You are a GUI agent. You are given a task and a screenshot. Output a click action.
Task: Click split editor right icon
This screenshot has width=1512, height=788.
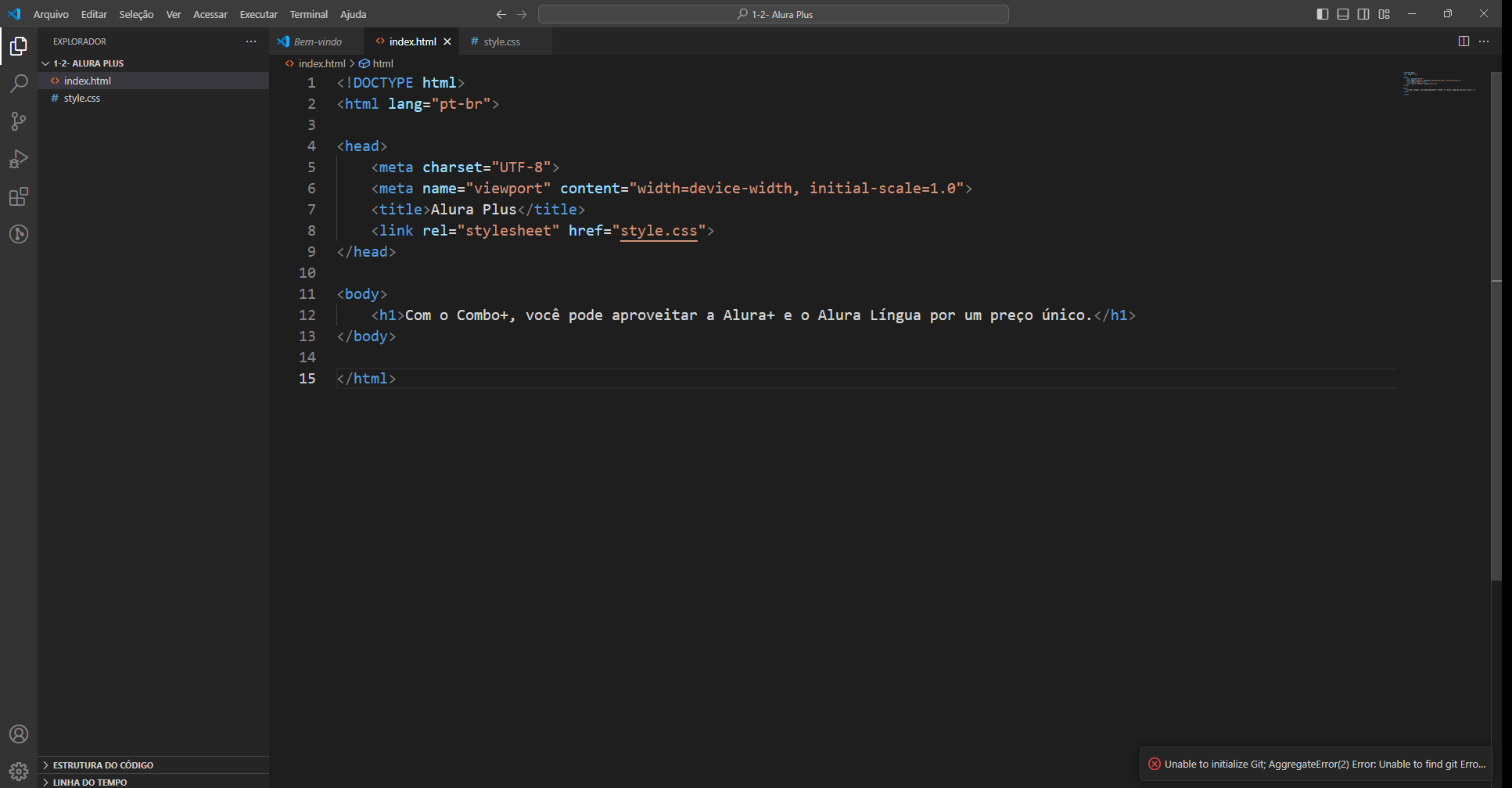(x=1464, y=41)
